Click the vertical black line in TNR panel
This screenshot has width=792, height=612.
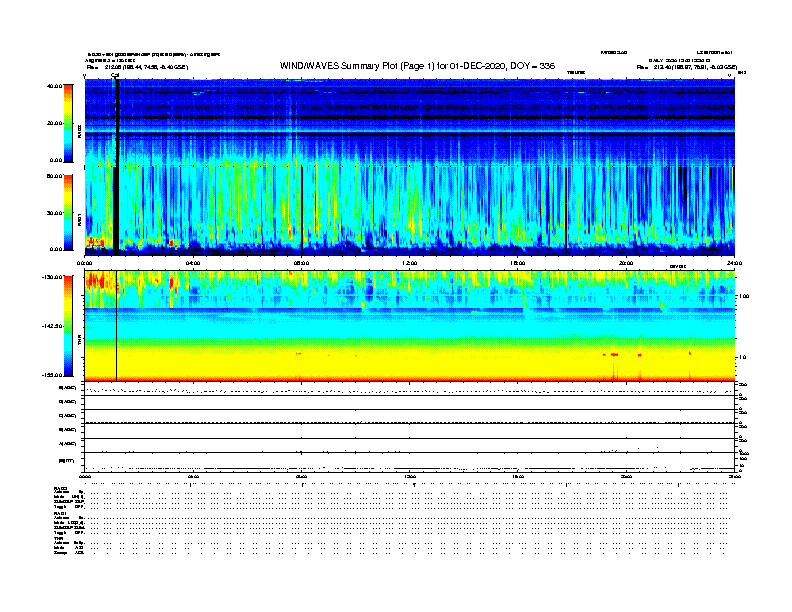(117, 326)
